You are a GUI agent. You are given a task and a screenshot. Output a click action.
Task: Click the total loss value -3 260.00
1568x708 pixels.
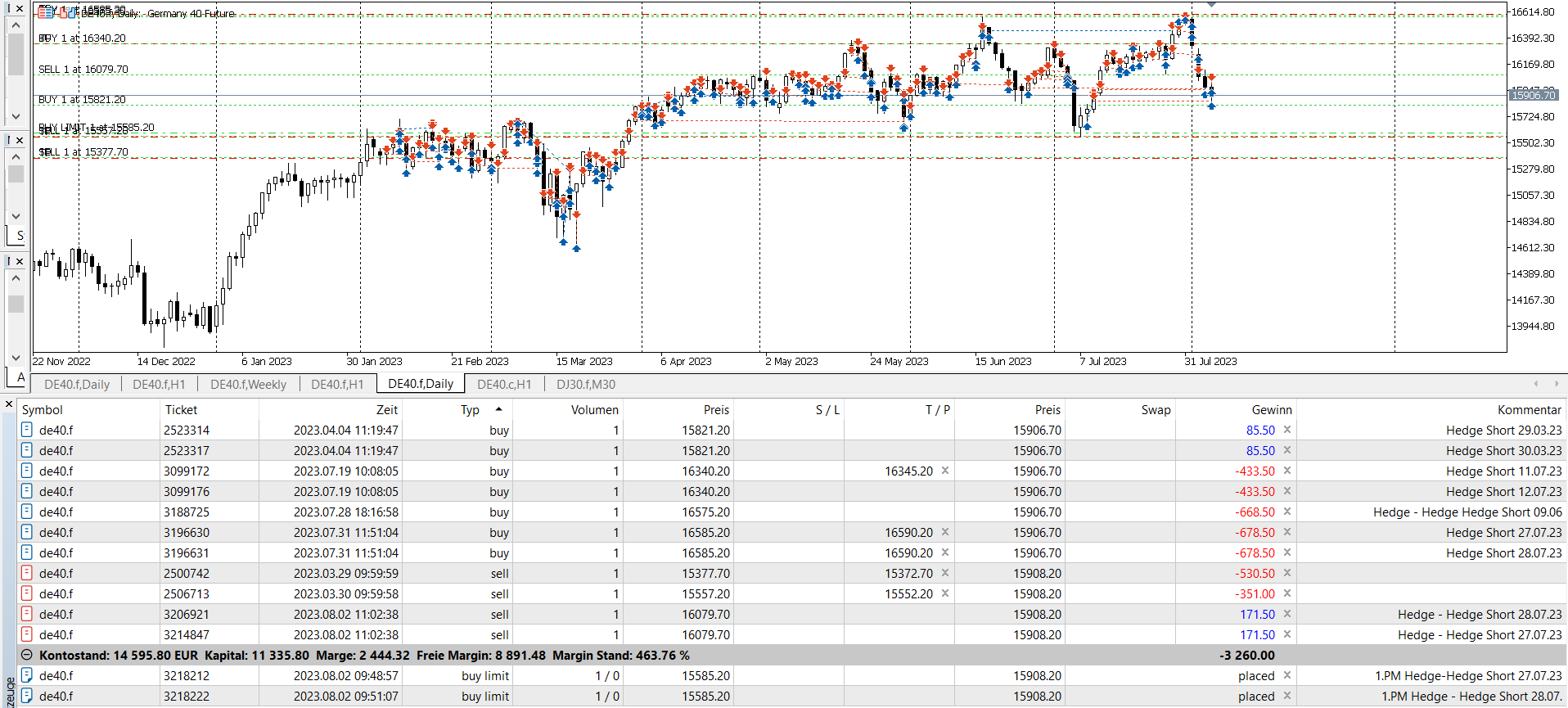(x=1246, y=655)
